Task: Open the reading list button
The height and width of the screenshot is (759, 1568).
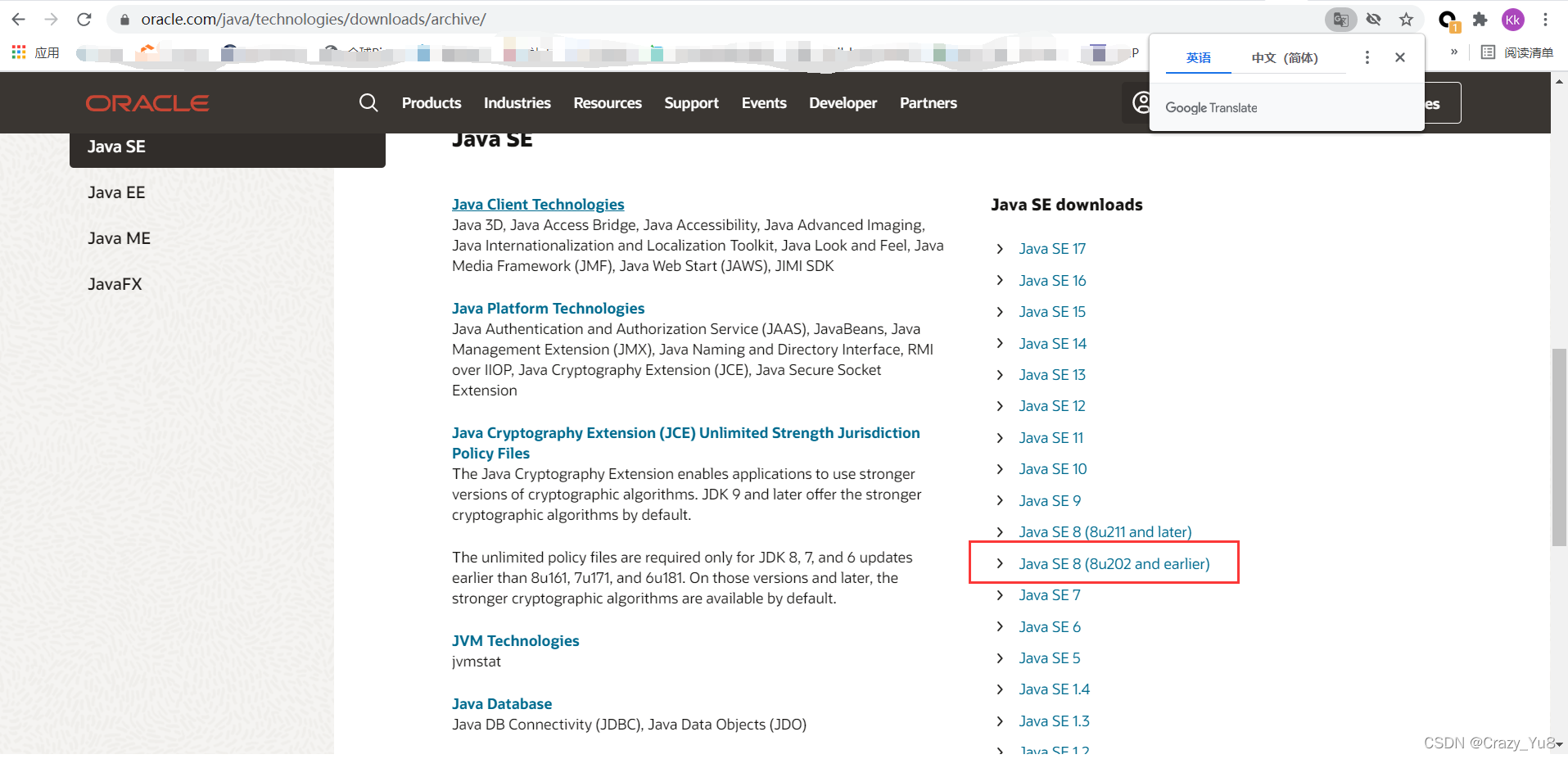Action: pos(1517,52)
